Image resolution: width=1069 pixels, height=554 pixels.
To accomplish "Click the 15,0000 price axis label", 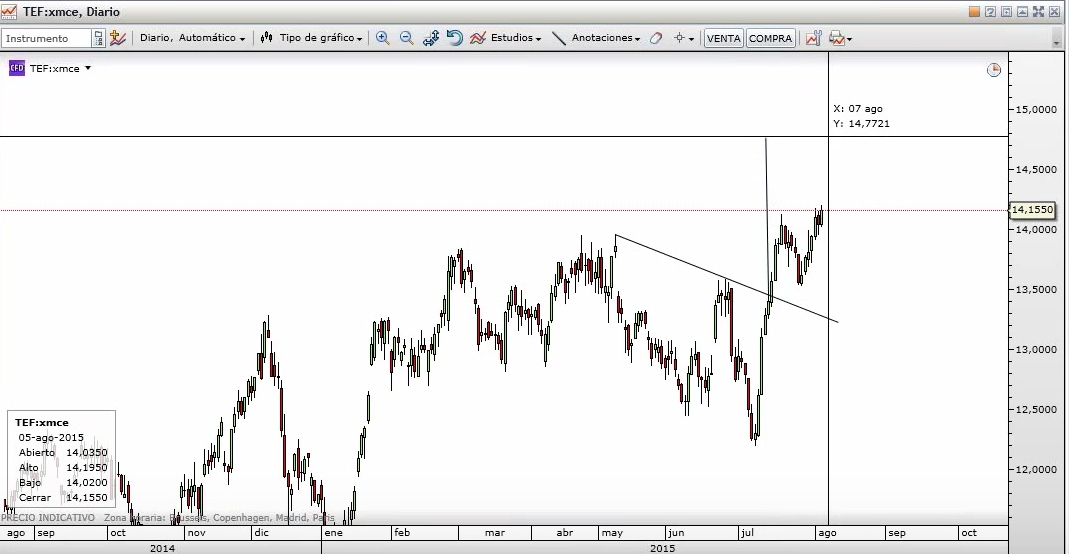I will pos(1036,109).
